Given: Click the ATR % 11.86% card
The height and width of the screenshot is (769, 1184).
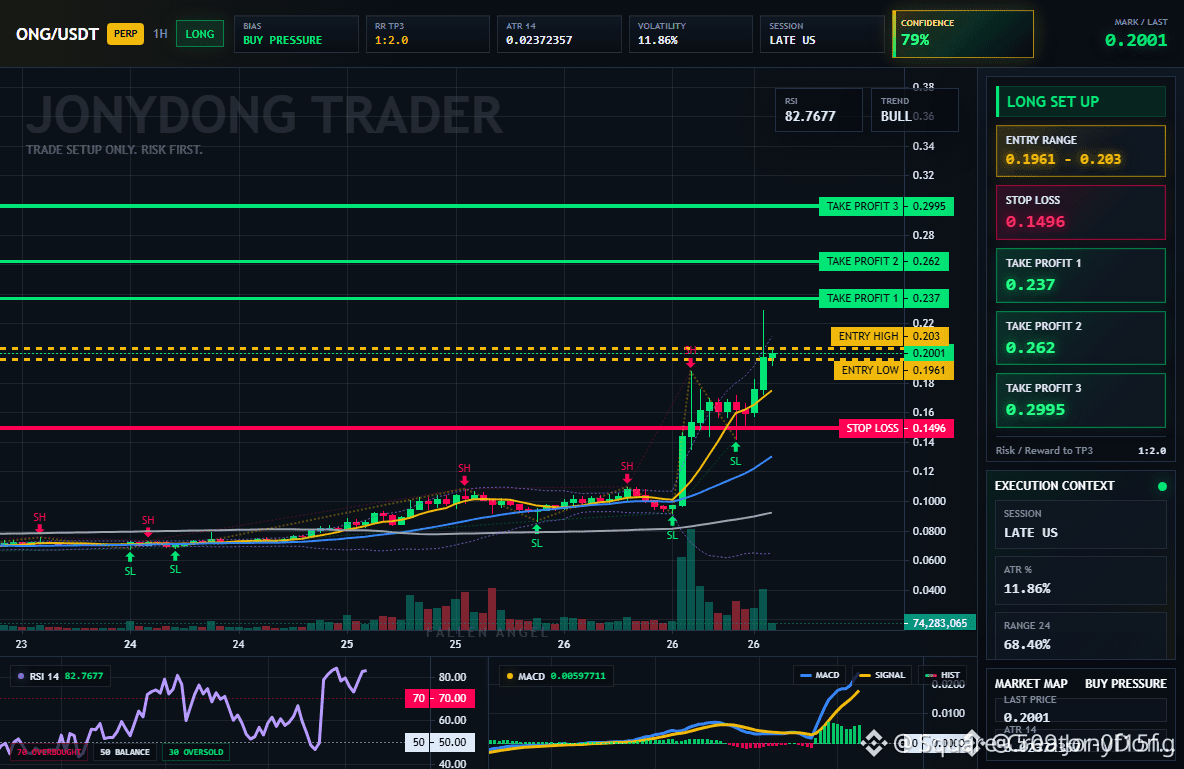Looking at the screenshot, I should click(1081, 580).
